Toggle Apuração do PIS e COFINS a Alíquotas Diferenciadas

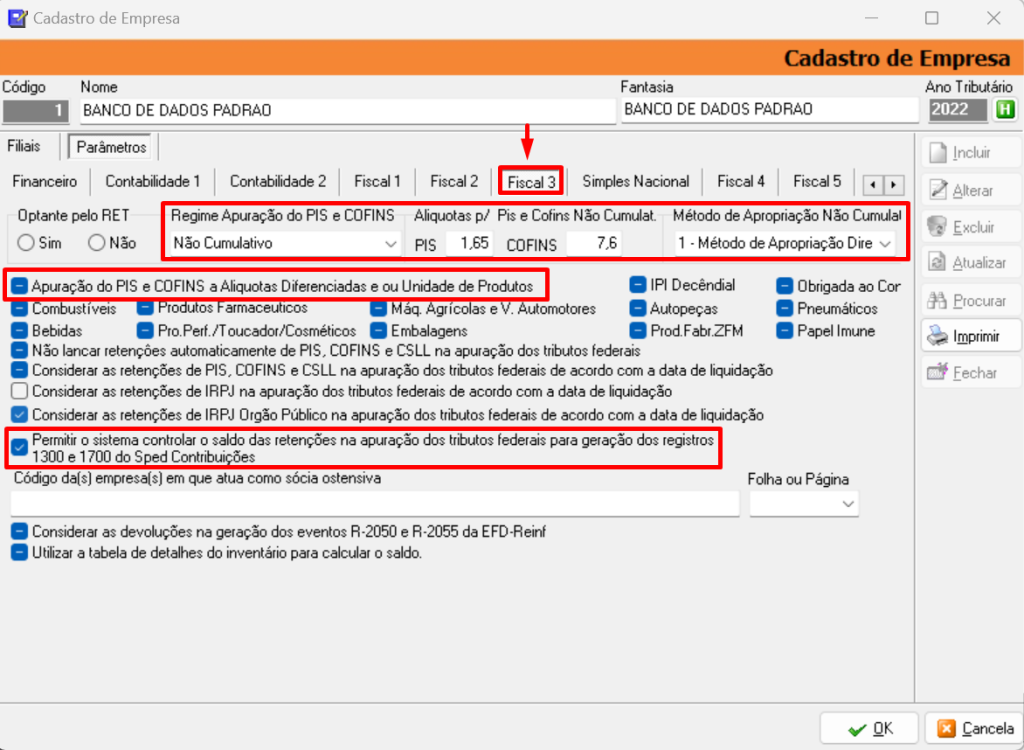pos(20,286)
